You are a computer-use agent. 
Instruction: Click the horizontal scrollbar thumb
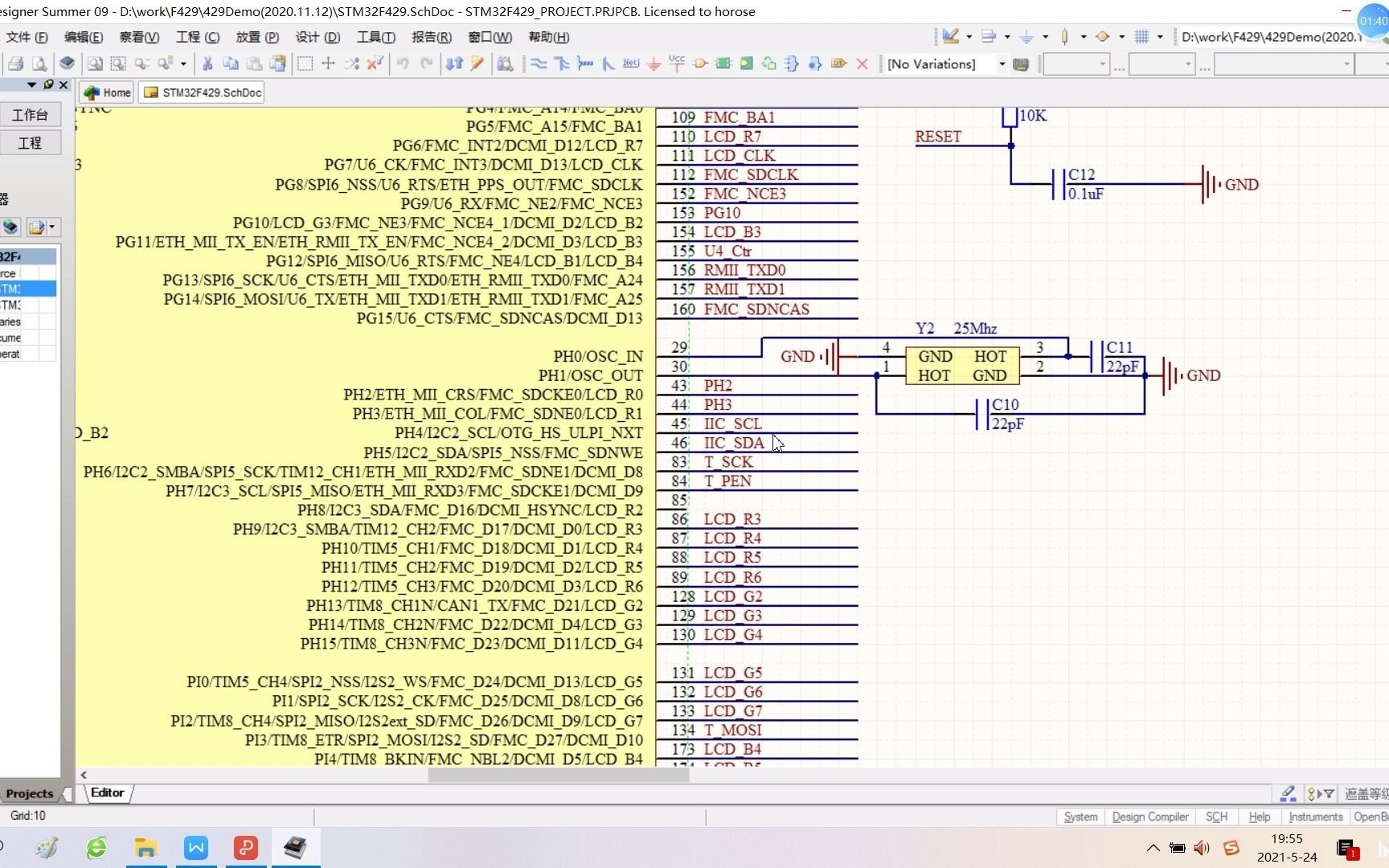[558, 776]
